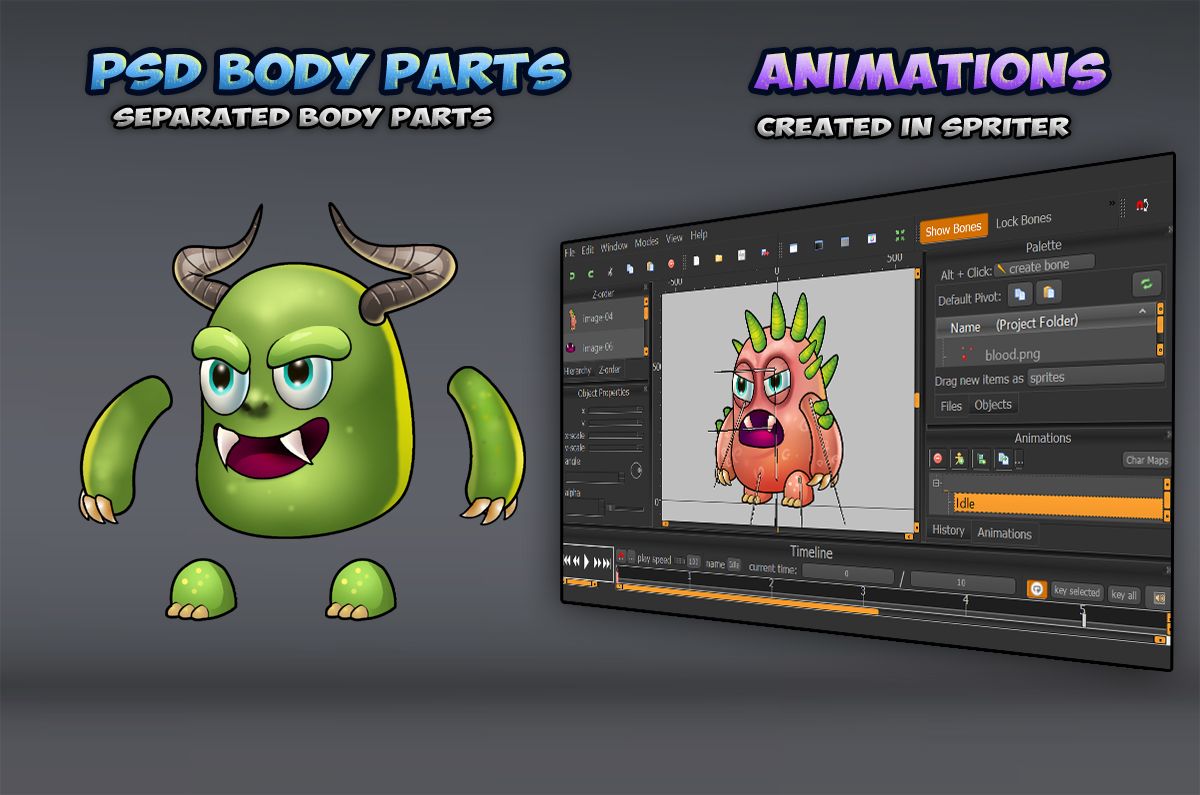Viewport: 1200px width, 795px height.
Task: Toggle the sound speaker icon on timeline
Action: tap(1159, 598)
